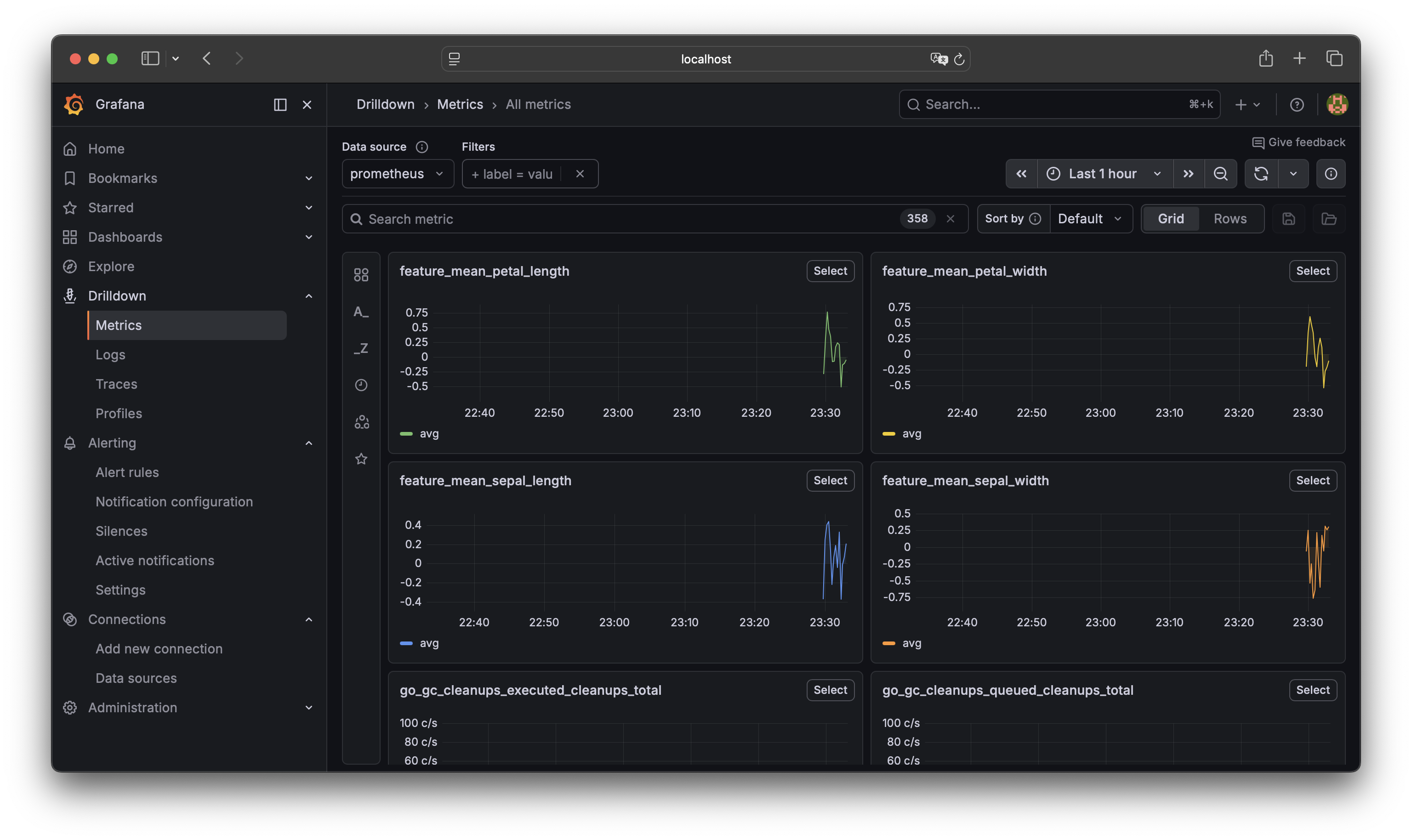Open the Home nav item

[x=106, y=149]
